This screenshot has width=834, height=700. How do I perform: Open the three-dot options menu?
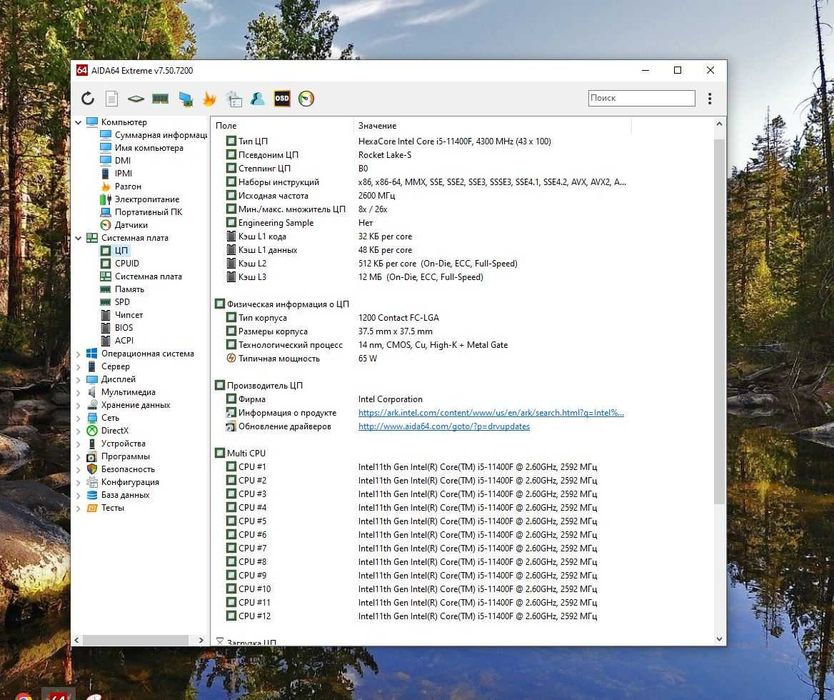coord(710,99)
